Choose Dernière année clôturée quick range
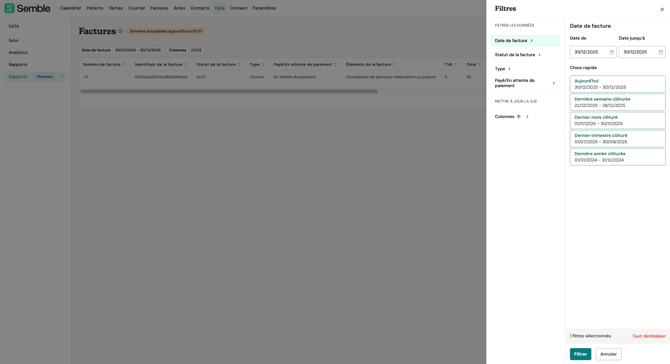This screenshot has height=364, width=670. (x=617, y=157)
